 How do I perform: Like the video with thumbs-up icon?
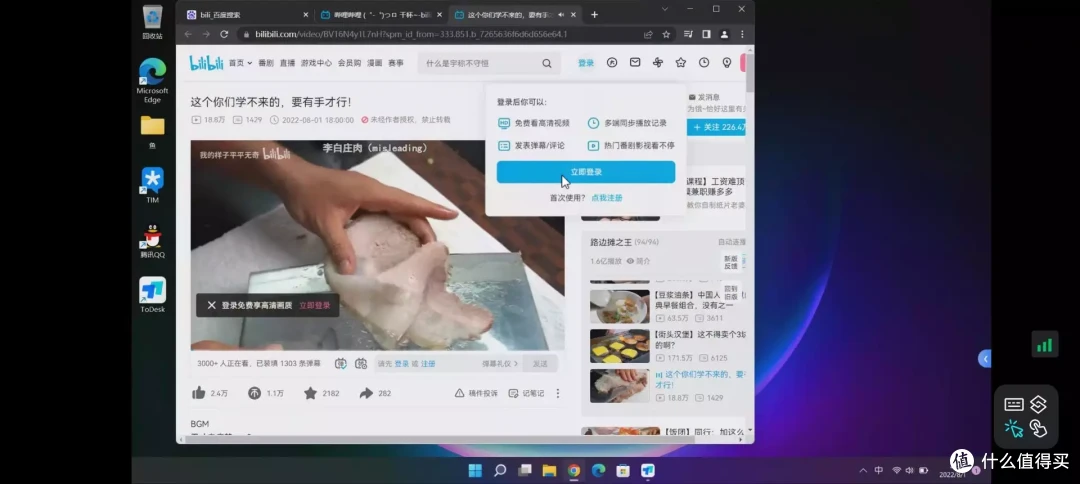coord(199,393)
